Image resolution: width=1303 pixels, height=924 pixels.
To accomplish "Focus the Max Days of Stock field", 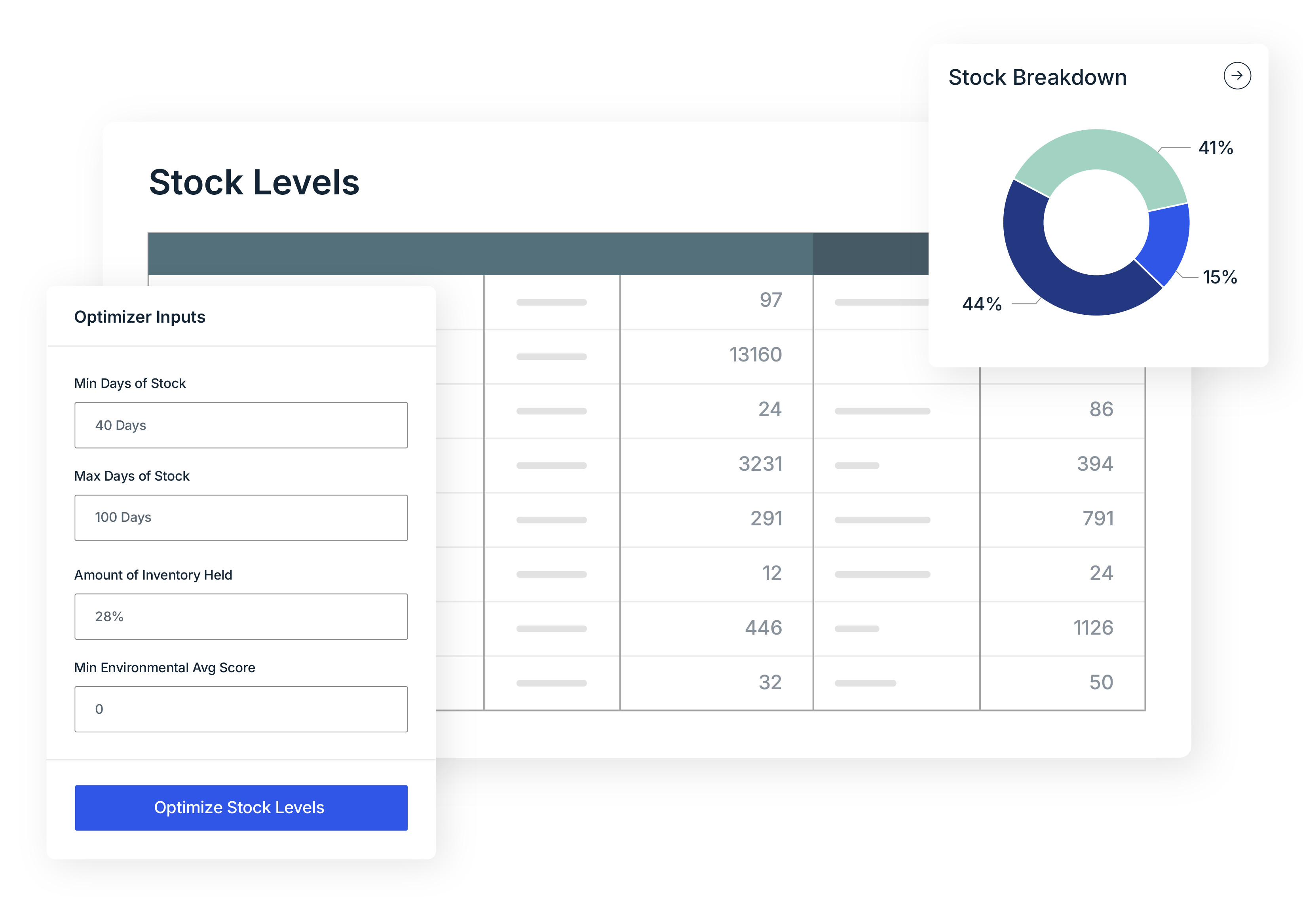I will click(x=241, y=517).
